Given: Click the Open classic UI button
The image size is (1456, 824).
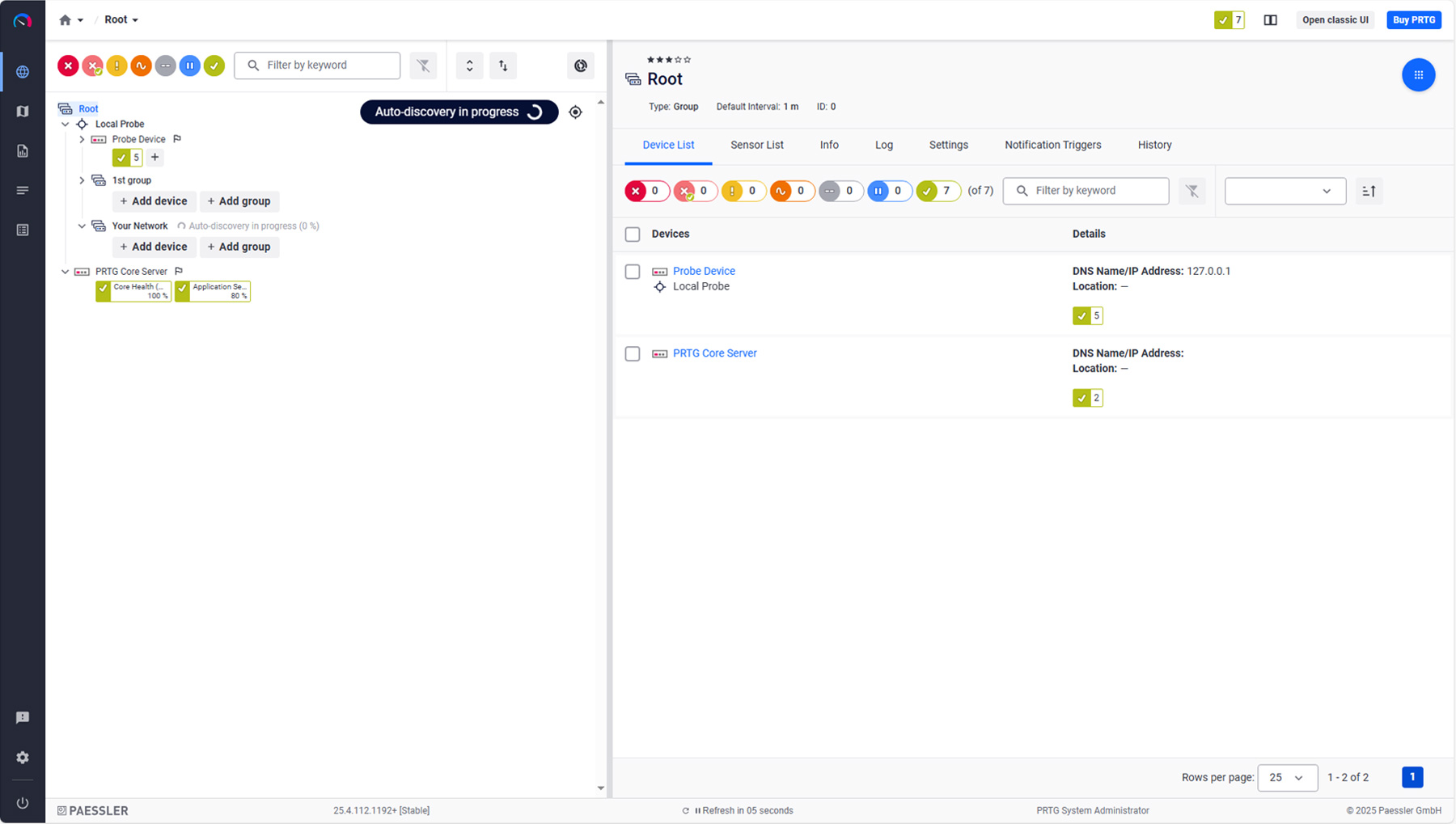Looking at the screenshot, I should click(1335, 20).
